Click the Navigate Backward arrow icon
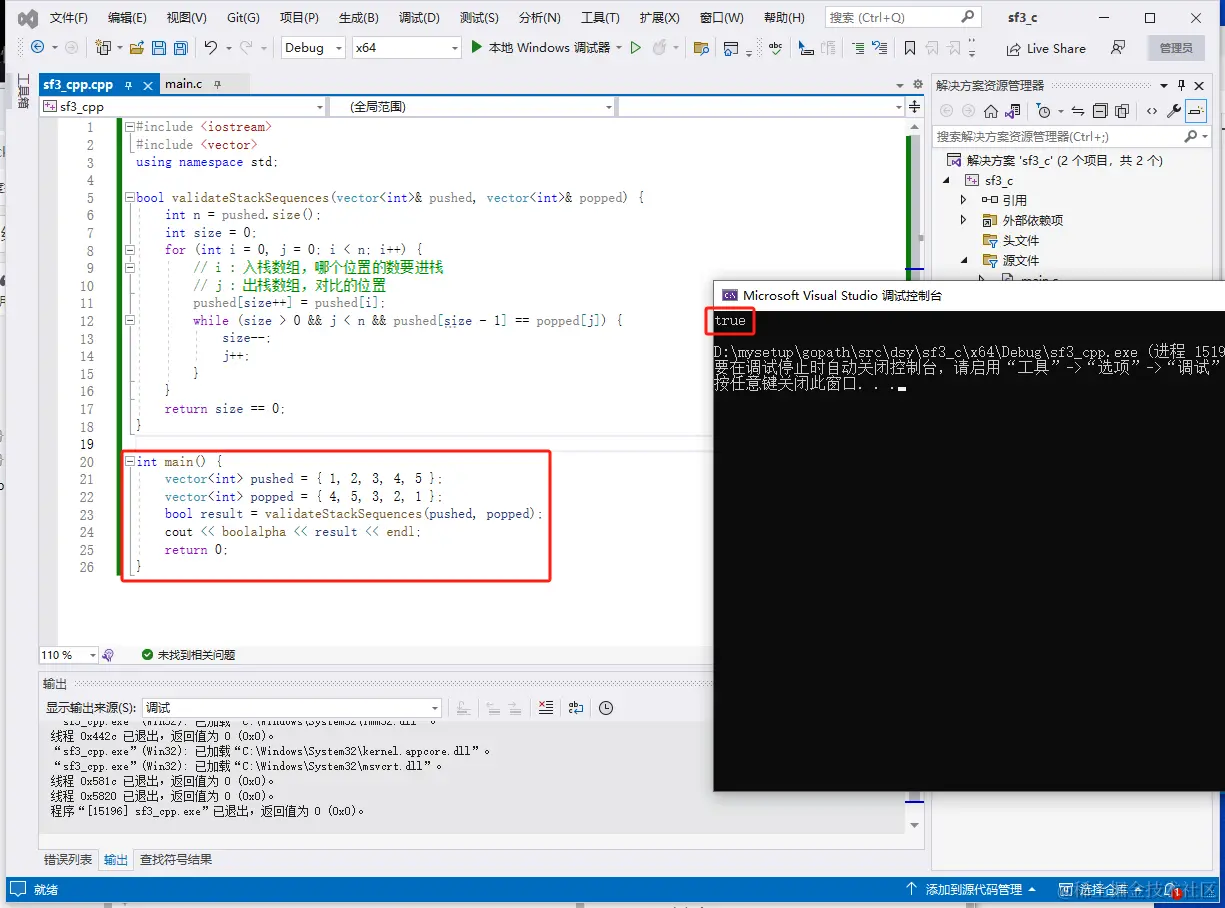Screen dimensions: 1225x908 tap(38, 47)
